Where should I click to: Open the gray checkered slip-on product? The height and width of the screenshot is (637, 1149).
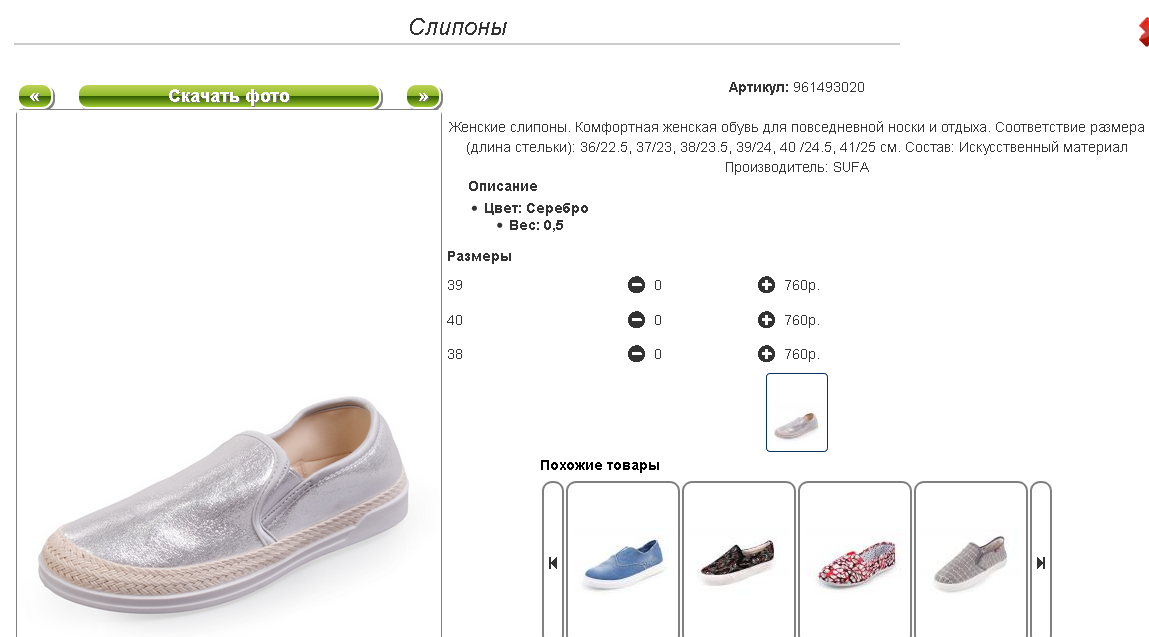click(x=970, y=562)
